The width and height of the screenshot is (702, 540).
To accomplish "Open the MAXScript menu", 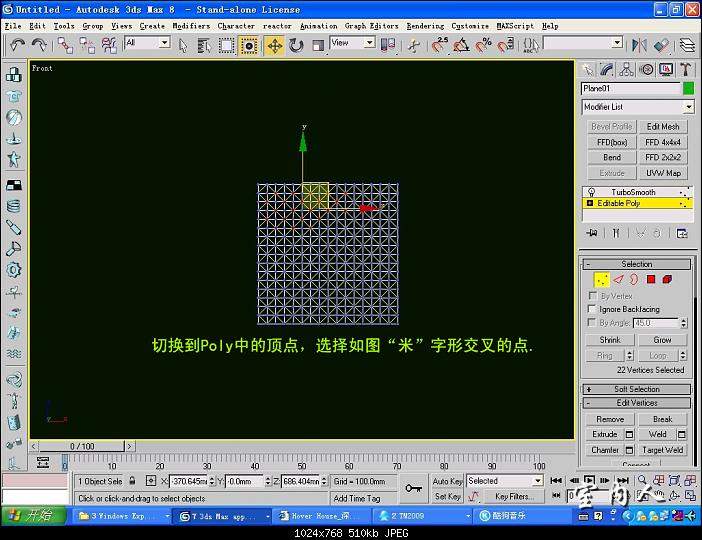I will [515, 26].
